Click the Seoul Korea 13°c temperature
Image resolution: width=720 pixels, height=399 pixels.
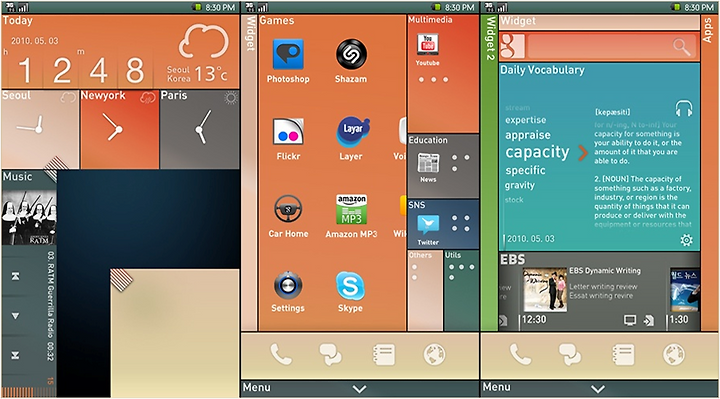pyautogui.click(x=197, y=73)
